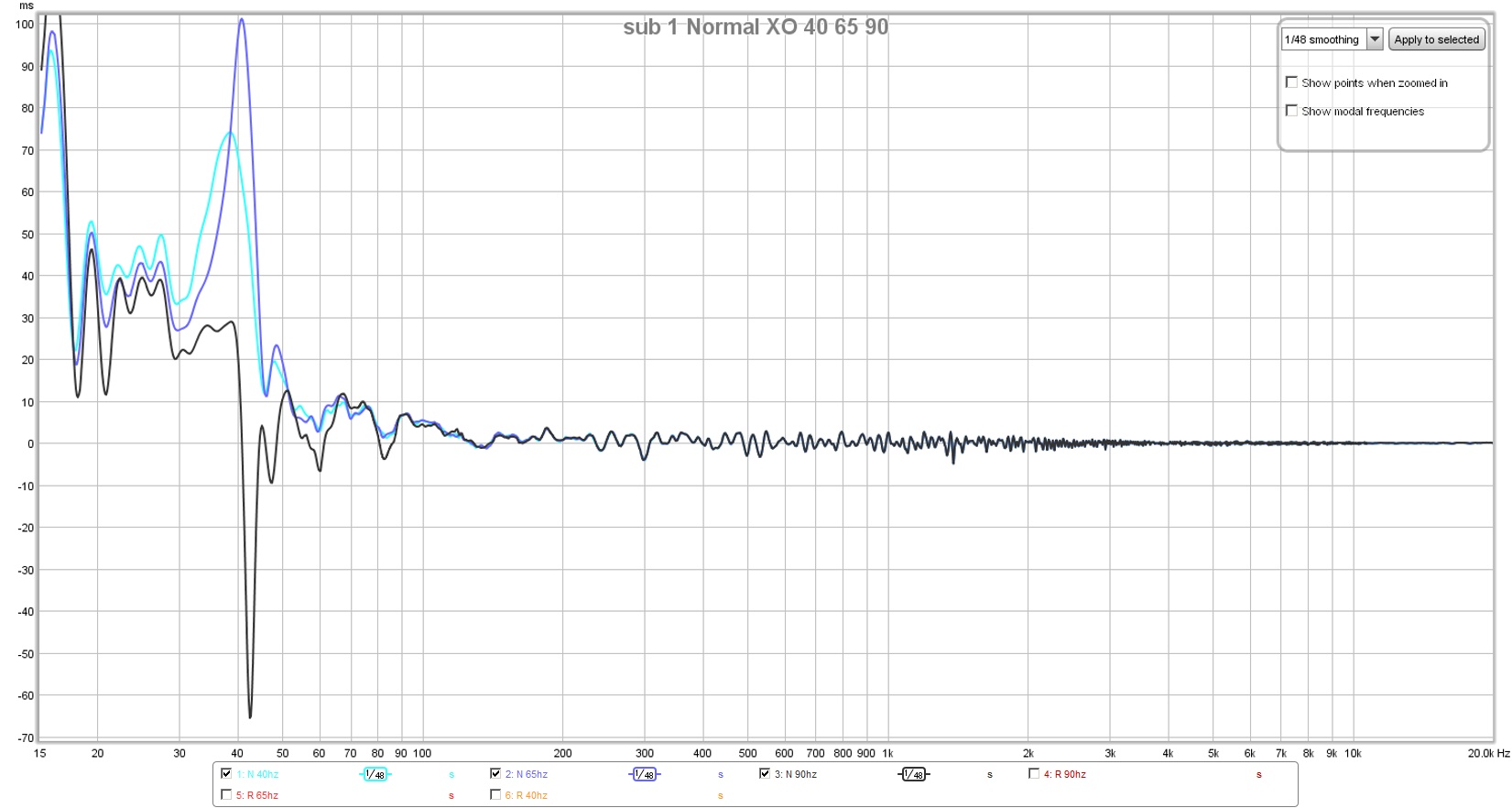Click the '100' label on the frequency axis
The height and width of the screenshot is (808, 1512).
click(422, 754)
